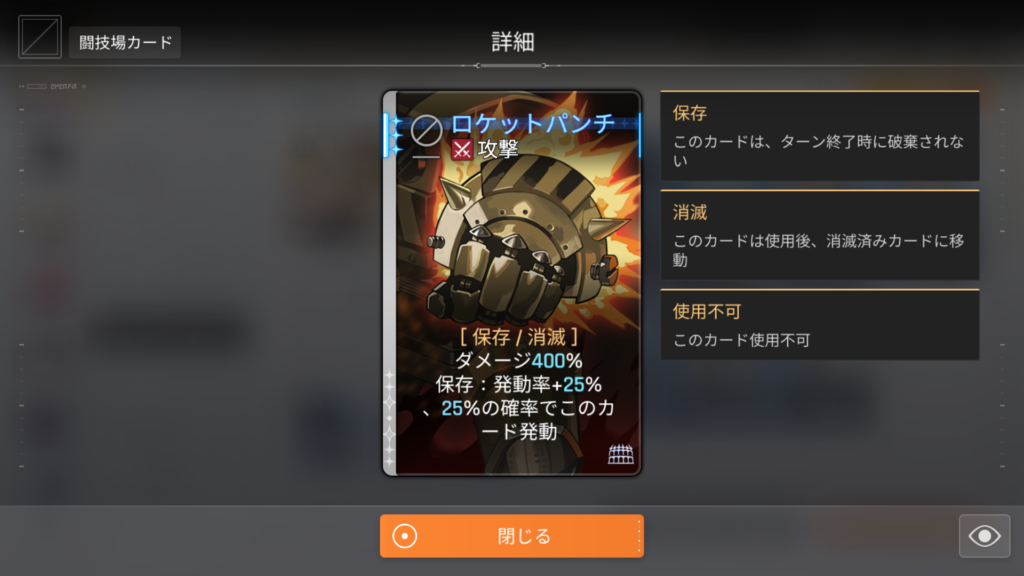Click the [保存 / 消滅] keyword text on card
The height and width of the screenshot is (576, 1024).
pos(519,337)
